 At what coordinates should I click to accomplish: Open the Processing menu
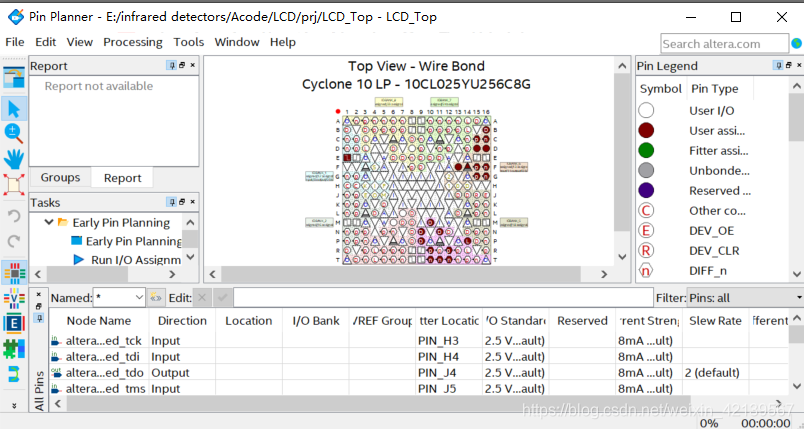click(x=133, y=42)
